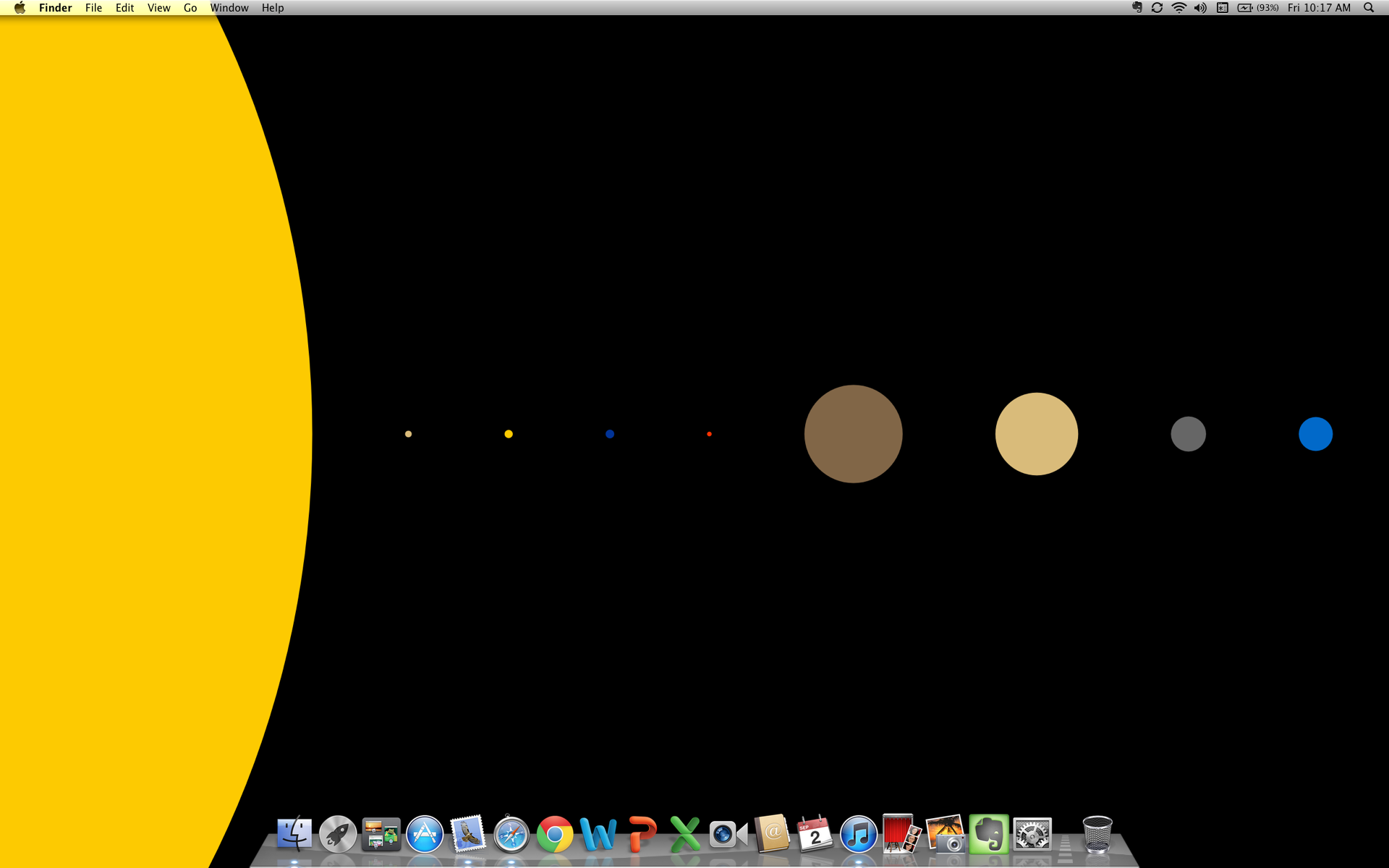Open the Wi-Fi status menu
This screenshot has height=868, width=1389.
1179,7
